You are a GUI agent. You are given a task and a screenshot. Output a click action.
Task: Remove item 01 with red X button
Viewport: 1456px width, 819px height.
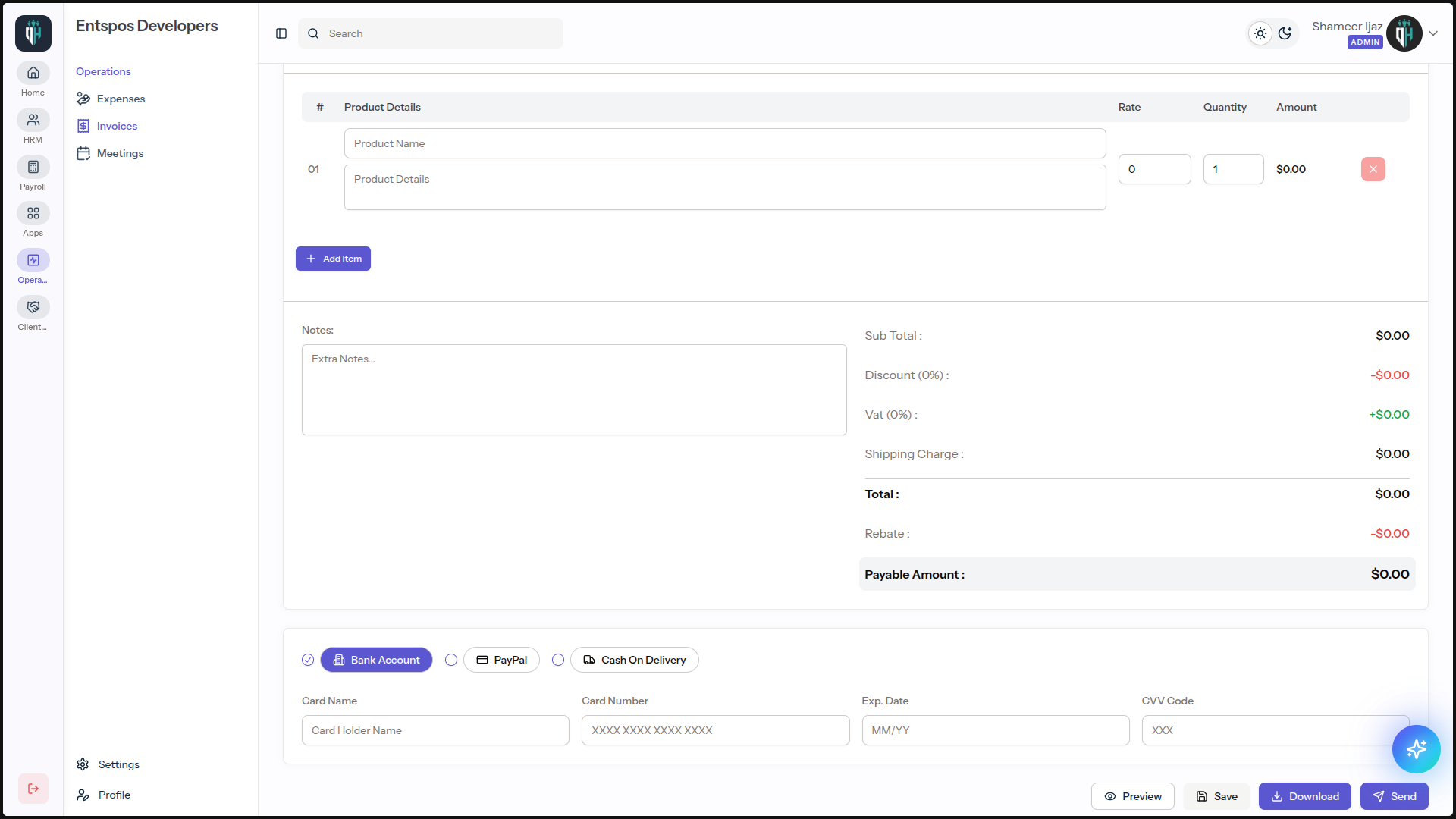click(x=1373, y=169)
